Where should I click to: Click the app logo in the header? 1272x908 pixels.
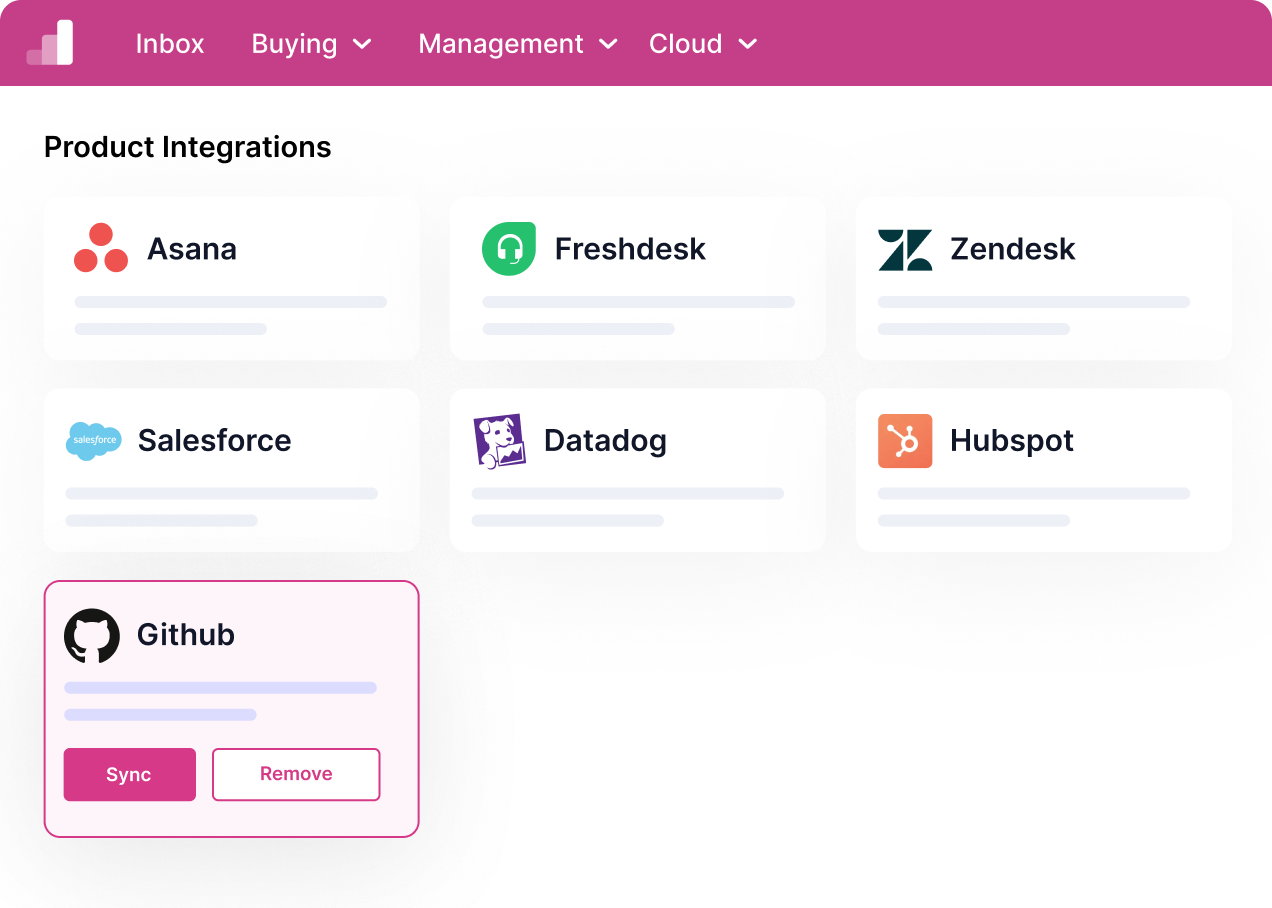pyautogui.click(x=50, y=43)
